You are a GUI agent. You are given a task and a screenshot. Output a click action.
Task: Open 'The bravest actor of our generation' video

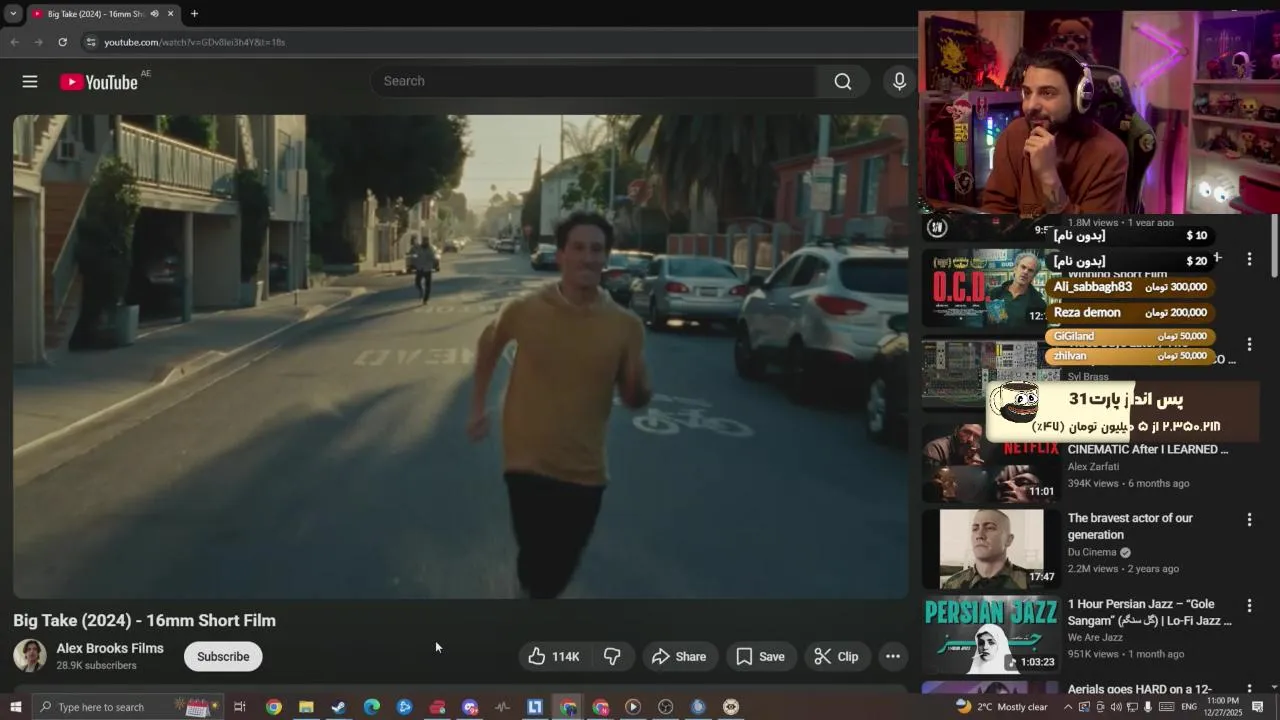(x=1130, y=526)
